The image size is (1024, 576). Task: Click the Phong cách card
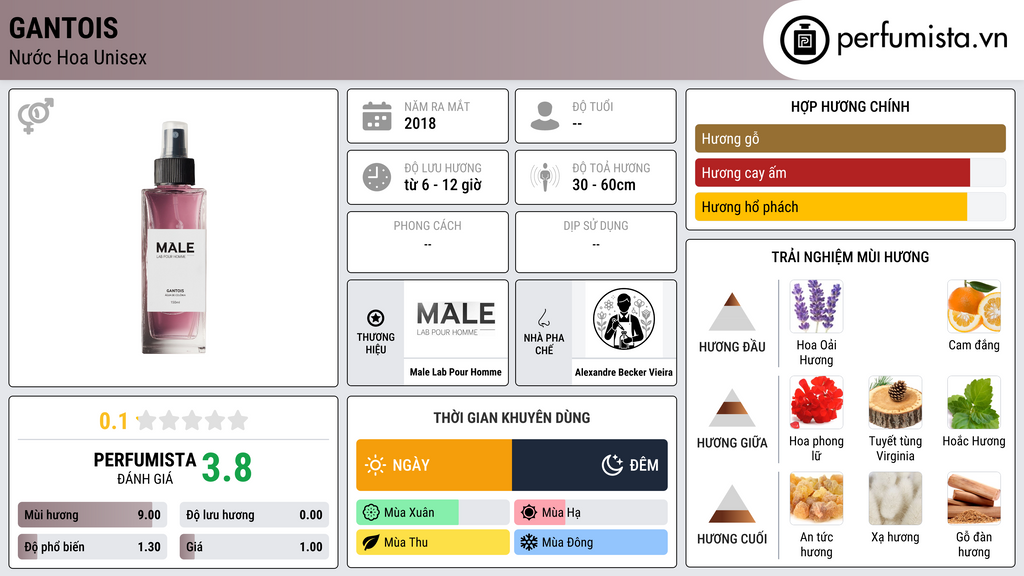coord(428,242)
